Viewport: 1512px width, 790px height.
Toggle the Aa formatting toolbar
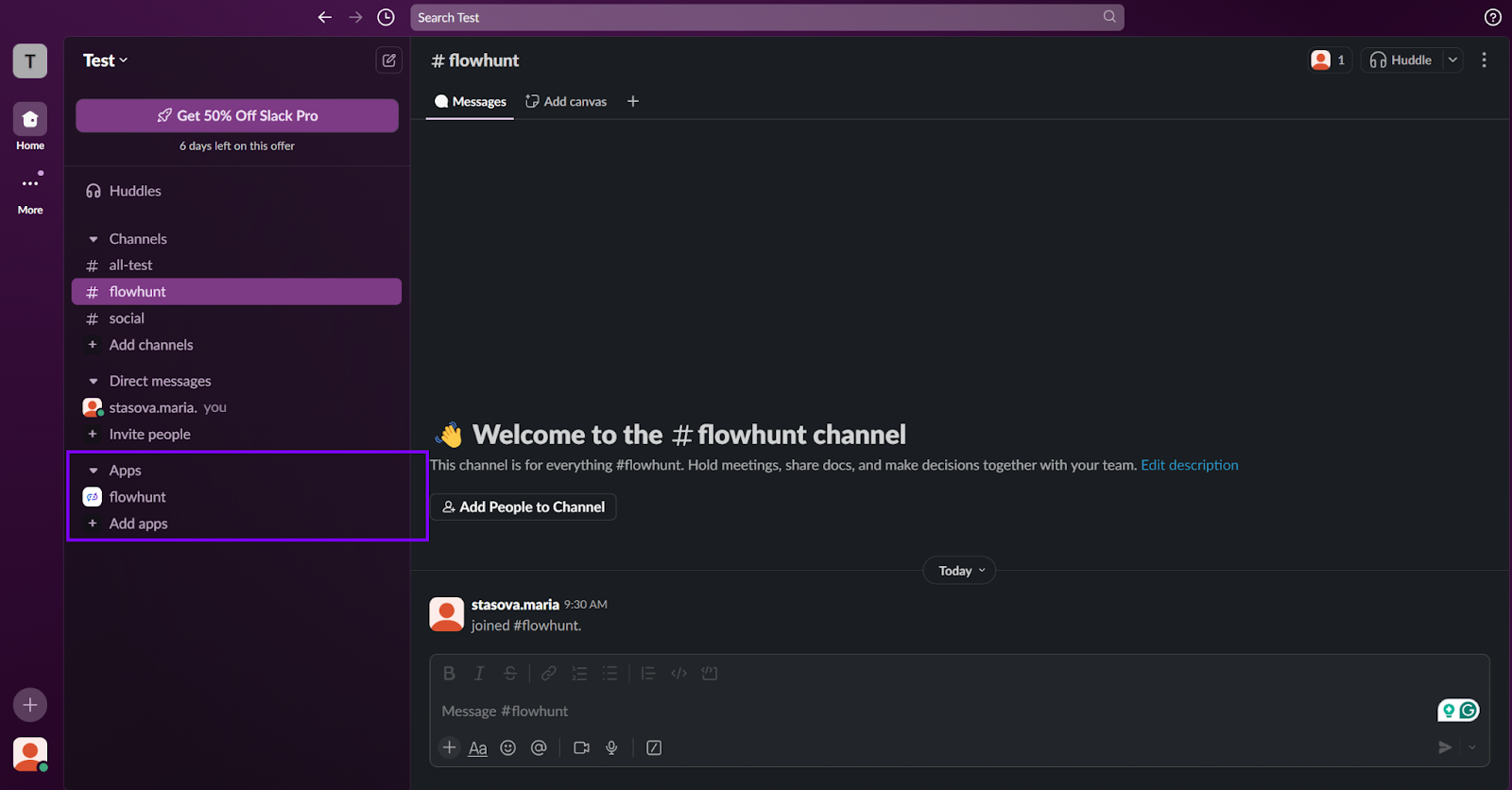[x=478, y=747]
